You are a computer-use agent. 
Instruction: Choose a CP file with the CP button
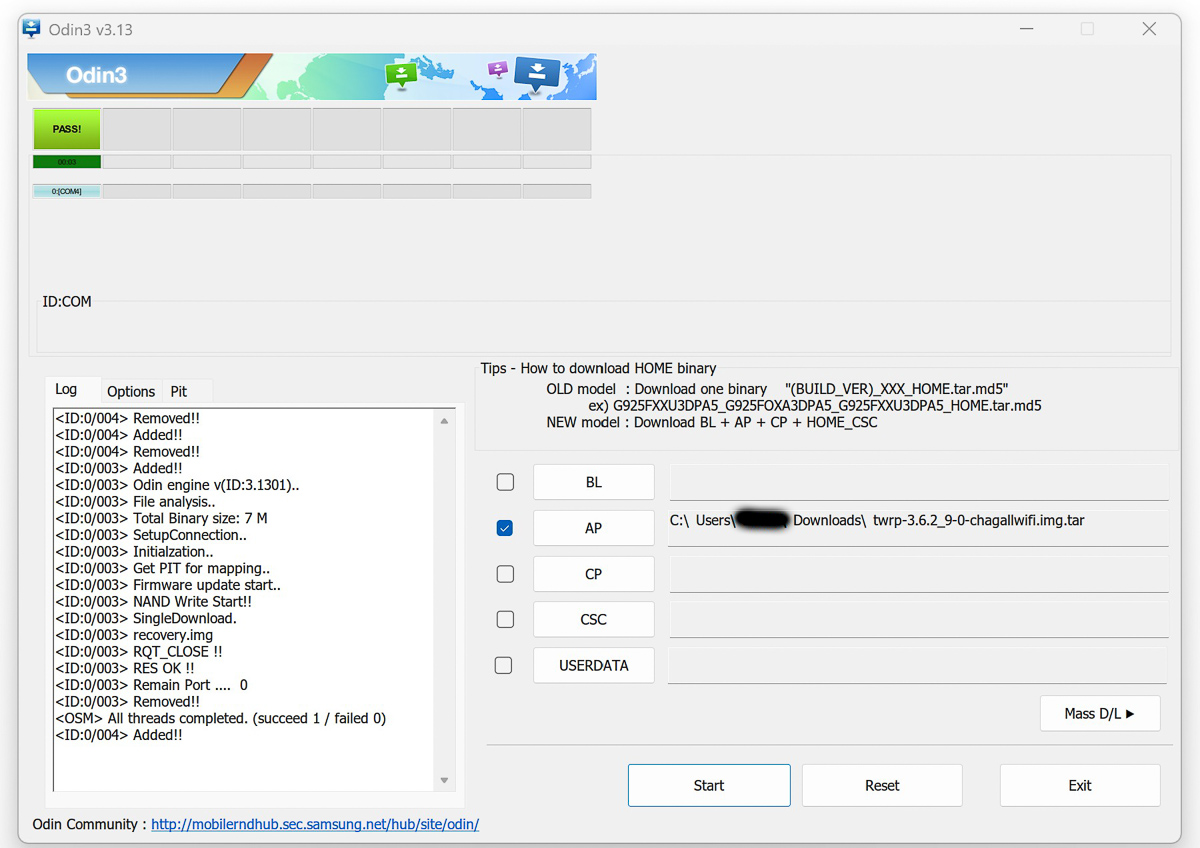[594, 574]
